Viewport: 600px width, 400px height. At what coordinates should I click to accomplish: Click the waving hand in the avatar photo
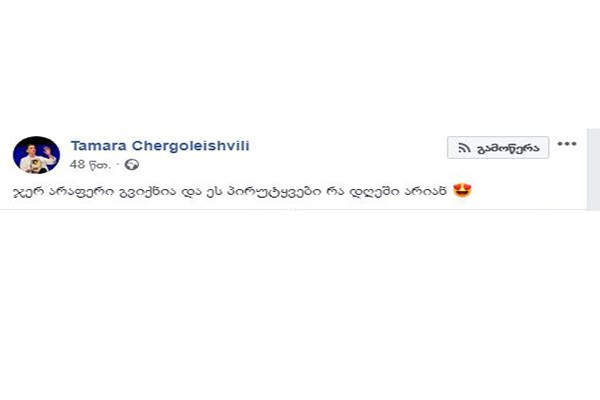[48, 151]
